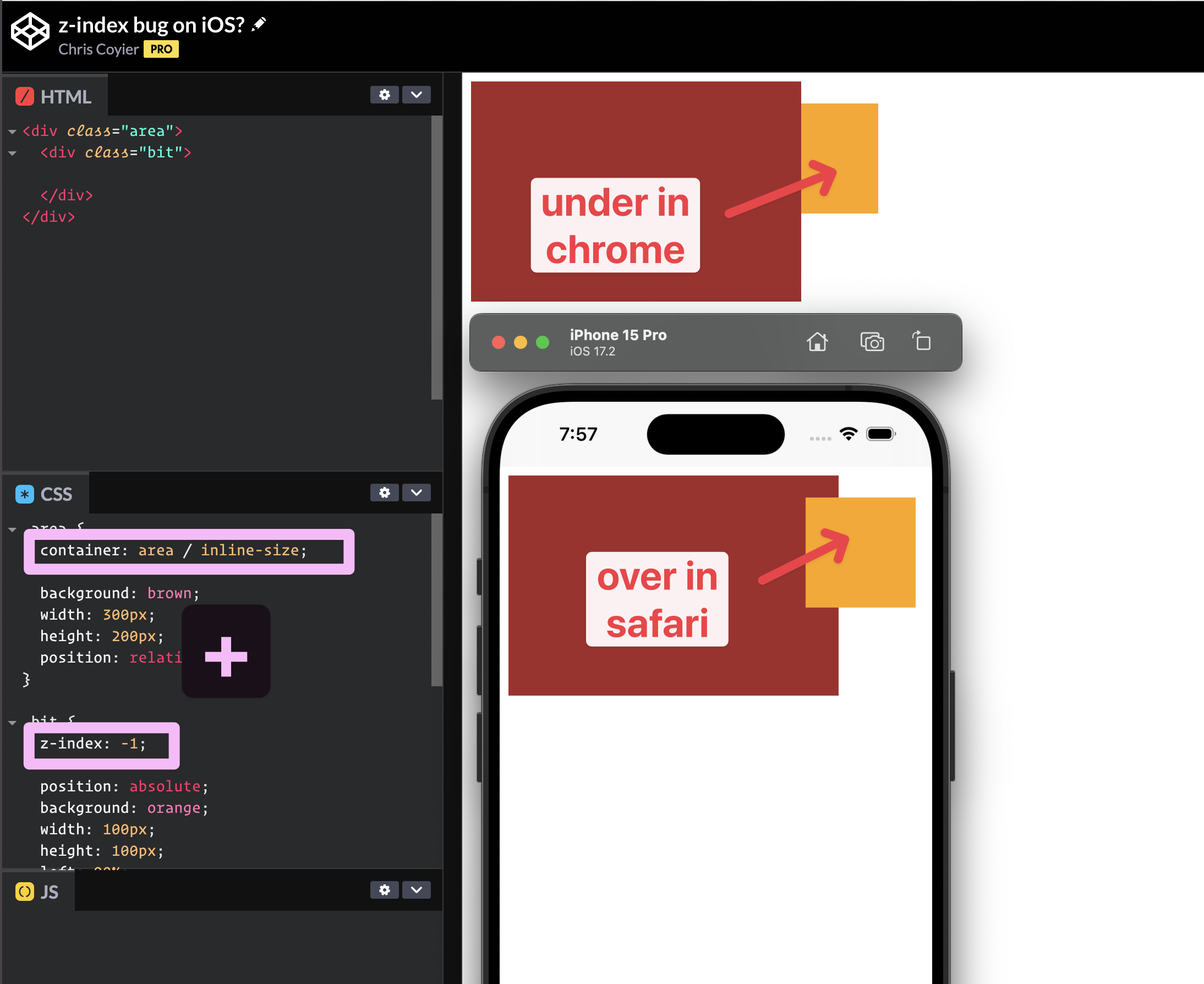This screenshot has height=984, width=1204.
Task: Expand the HTML panel dropdown chevron
Action: click(417, 95)
